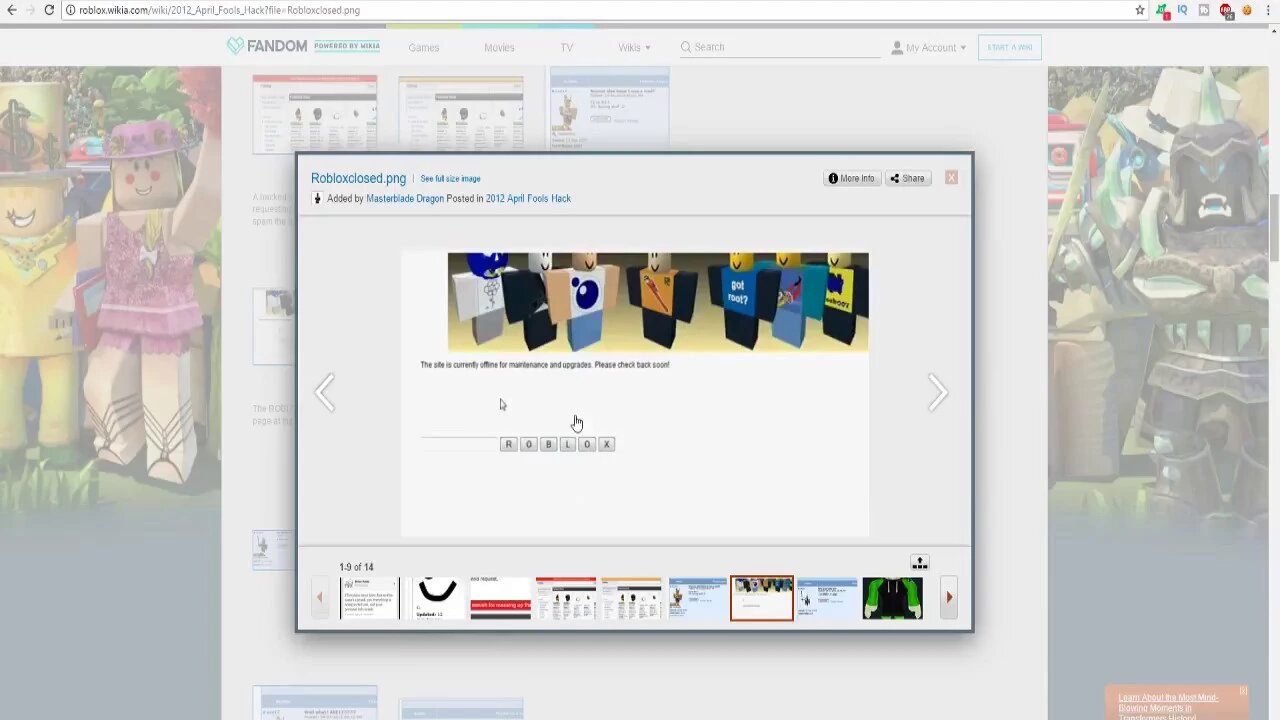Click the site info icon in the address bar
This screenshot has width=1280, height=720.
click(70, 10)
